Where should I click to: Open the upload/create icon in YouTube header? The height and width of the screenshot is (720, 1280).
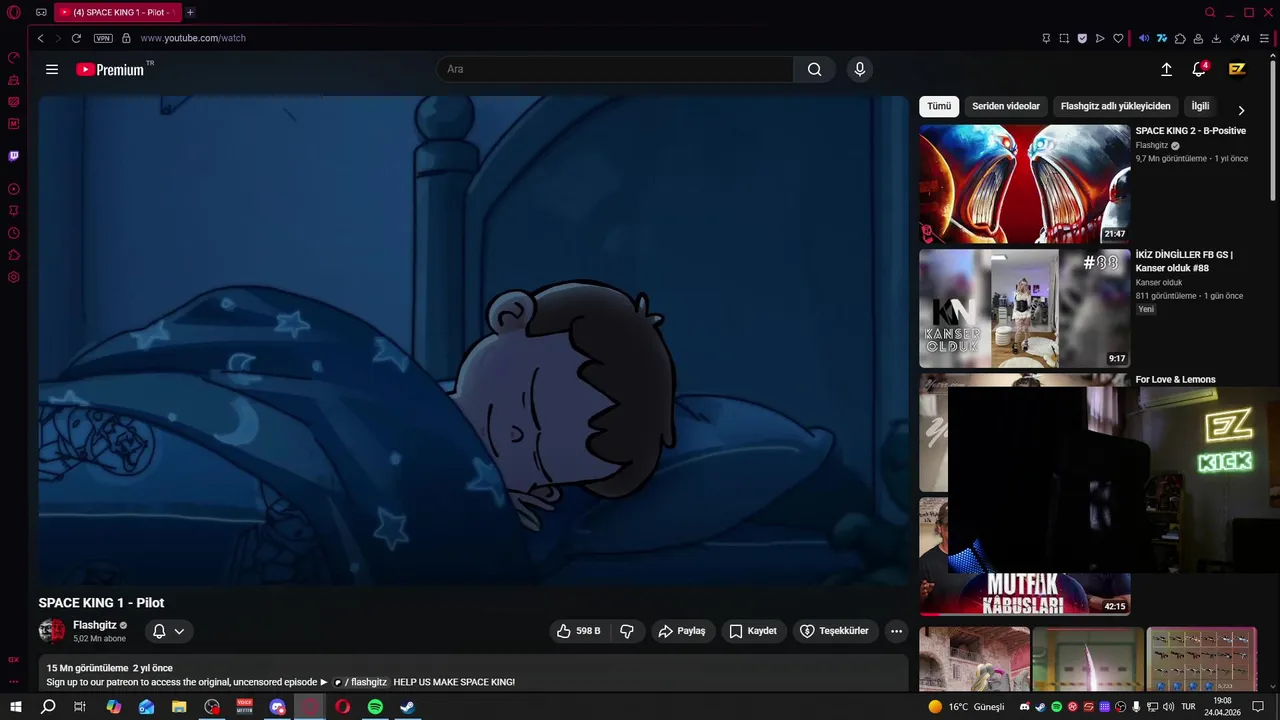(x=1166, y=69)
